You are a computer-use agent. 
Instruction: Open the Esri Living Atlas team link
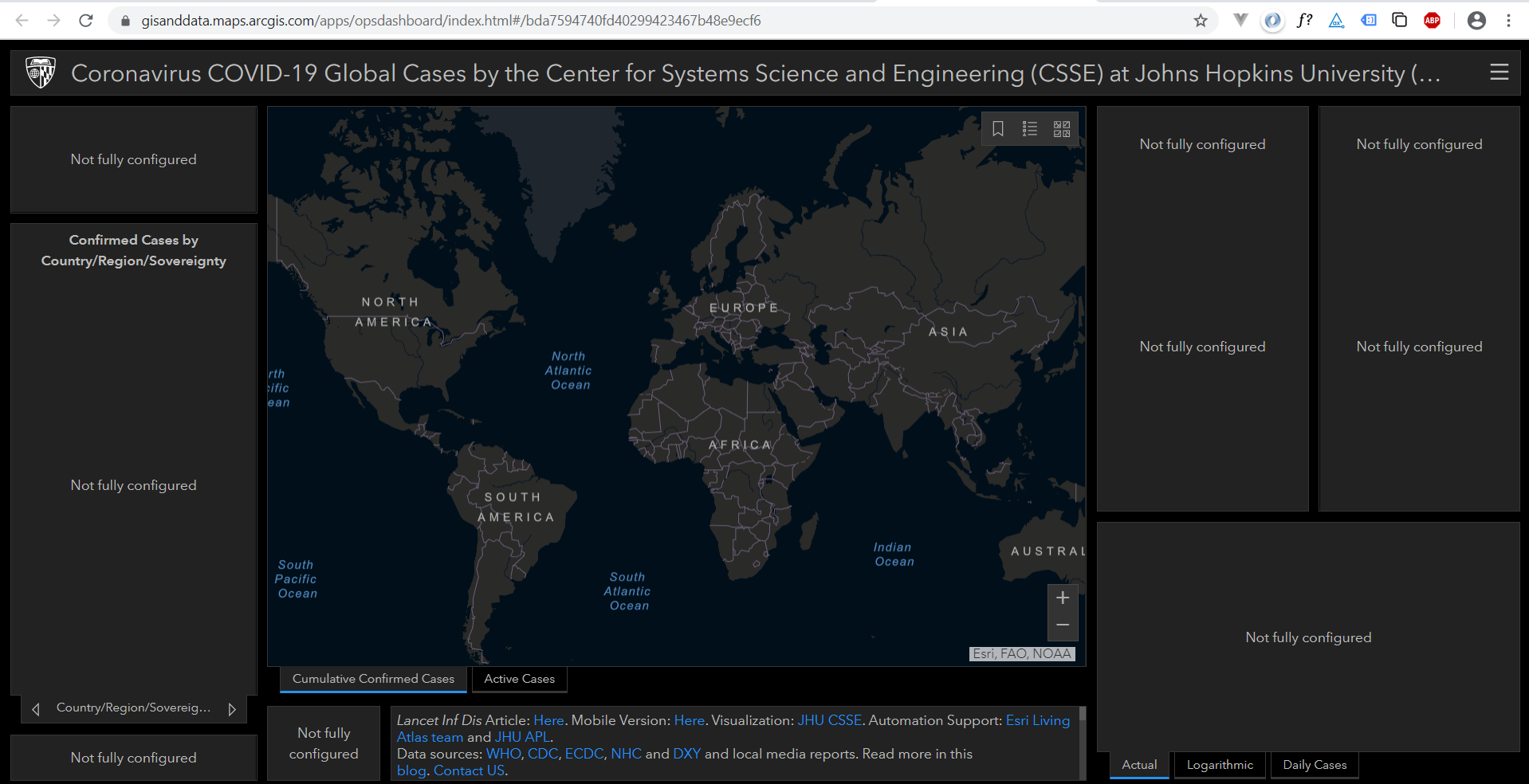(x=733, y=728)
